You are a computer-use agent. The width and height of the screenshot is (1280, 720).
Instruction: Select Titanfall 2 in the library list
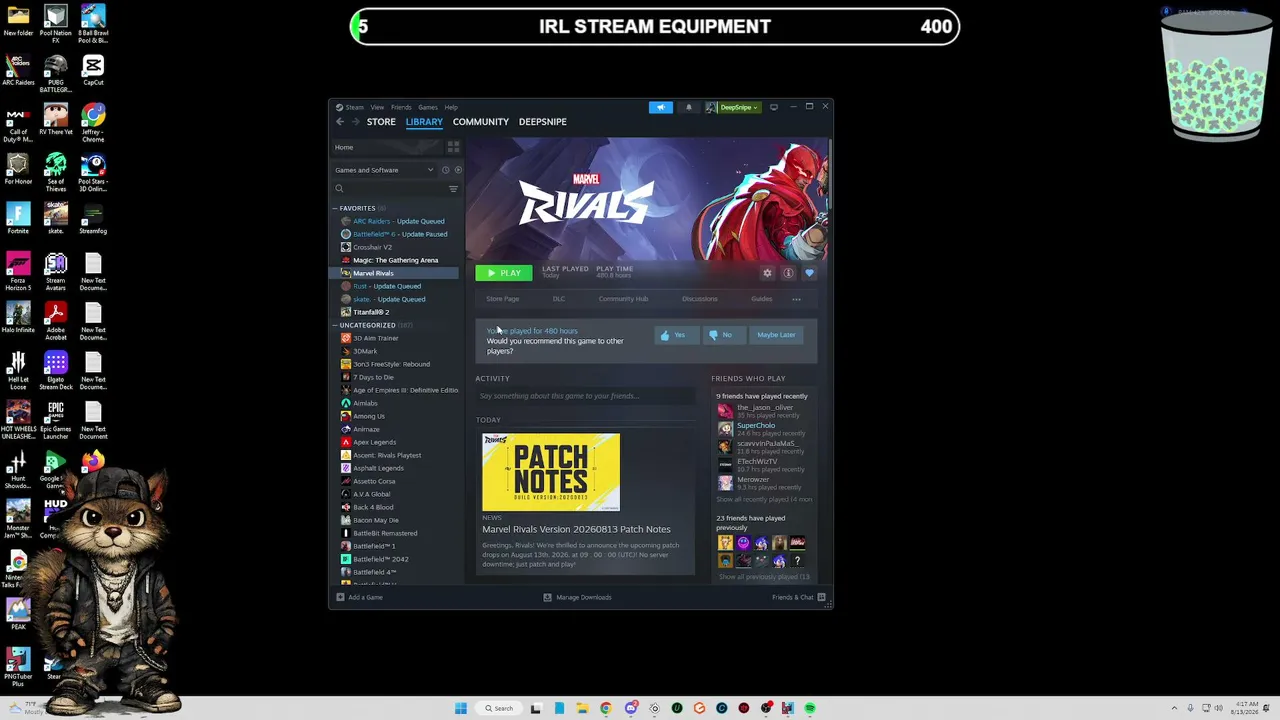[371, 312]
